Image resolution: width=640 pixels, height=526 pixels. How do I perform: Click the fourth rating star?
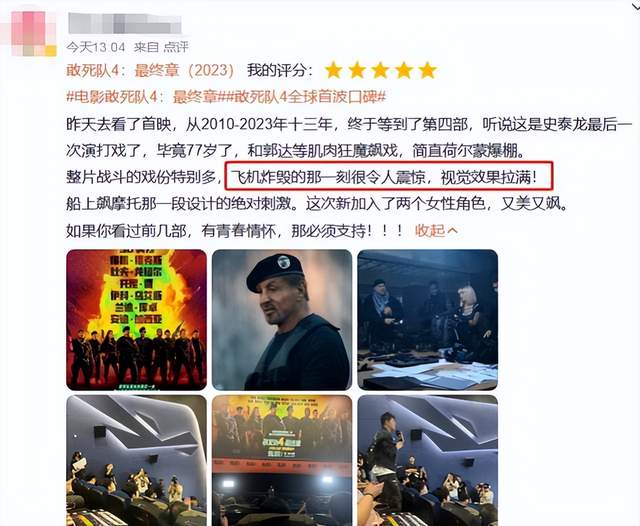coord(404,70)
